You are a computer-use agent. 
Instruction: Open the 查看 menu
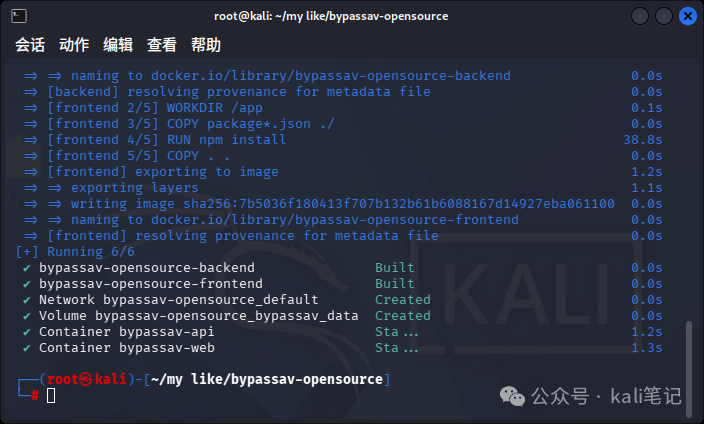162,45
